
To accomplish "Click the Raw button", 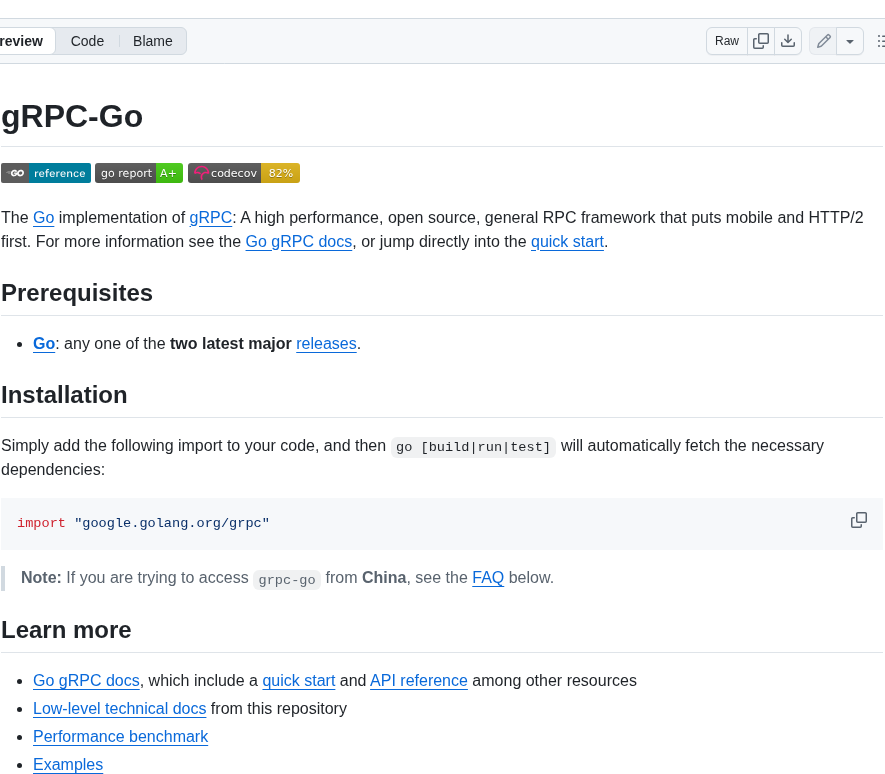I will click(726, 41).
